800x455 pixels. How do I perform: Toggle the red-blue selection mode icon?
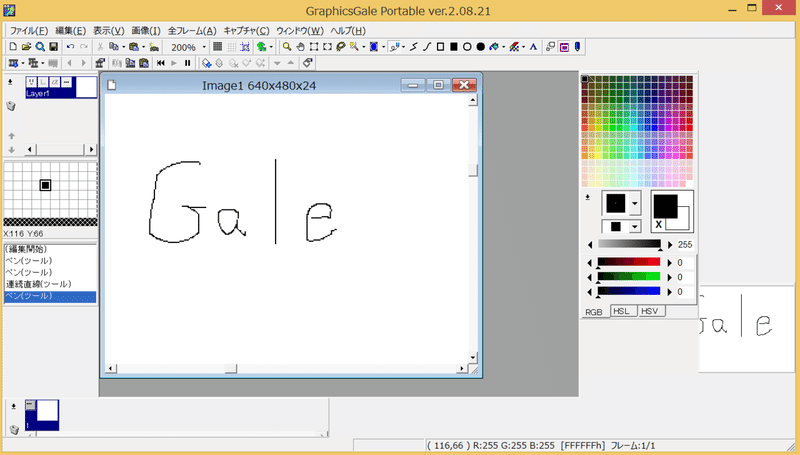point(564,47)
